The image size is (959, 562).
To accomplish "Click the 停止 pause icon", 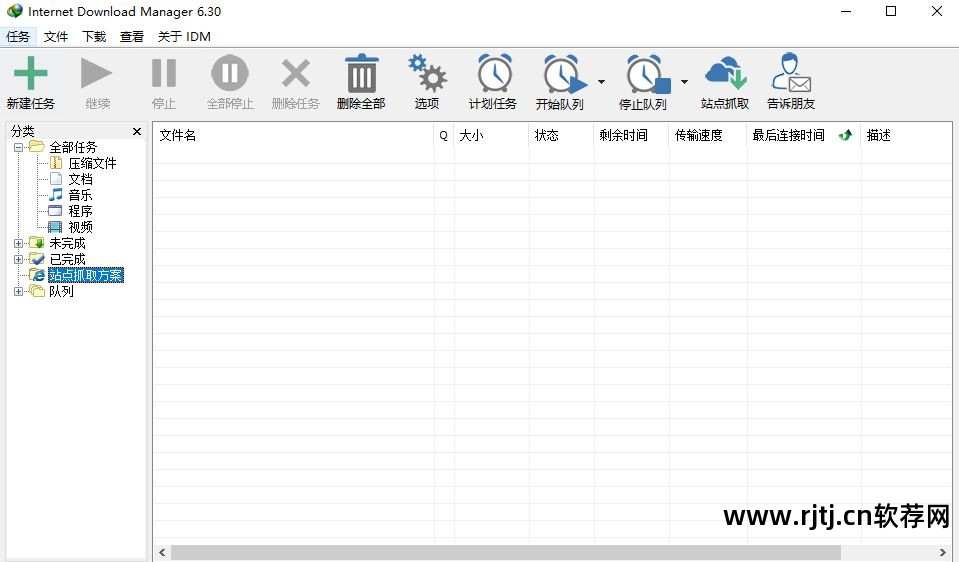I will coord(164,73).
